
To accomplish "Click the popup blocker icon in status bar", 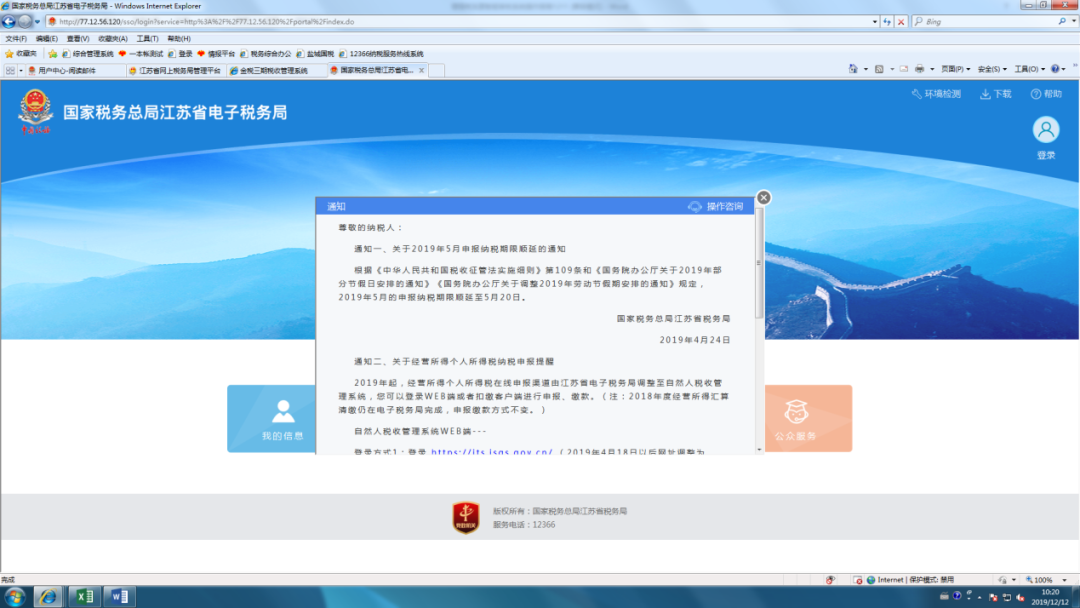I will click(x=858, y=580).
